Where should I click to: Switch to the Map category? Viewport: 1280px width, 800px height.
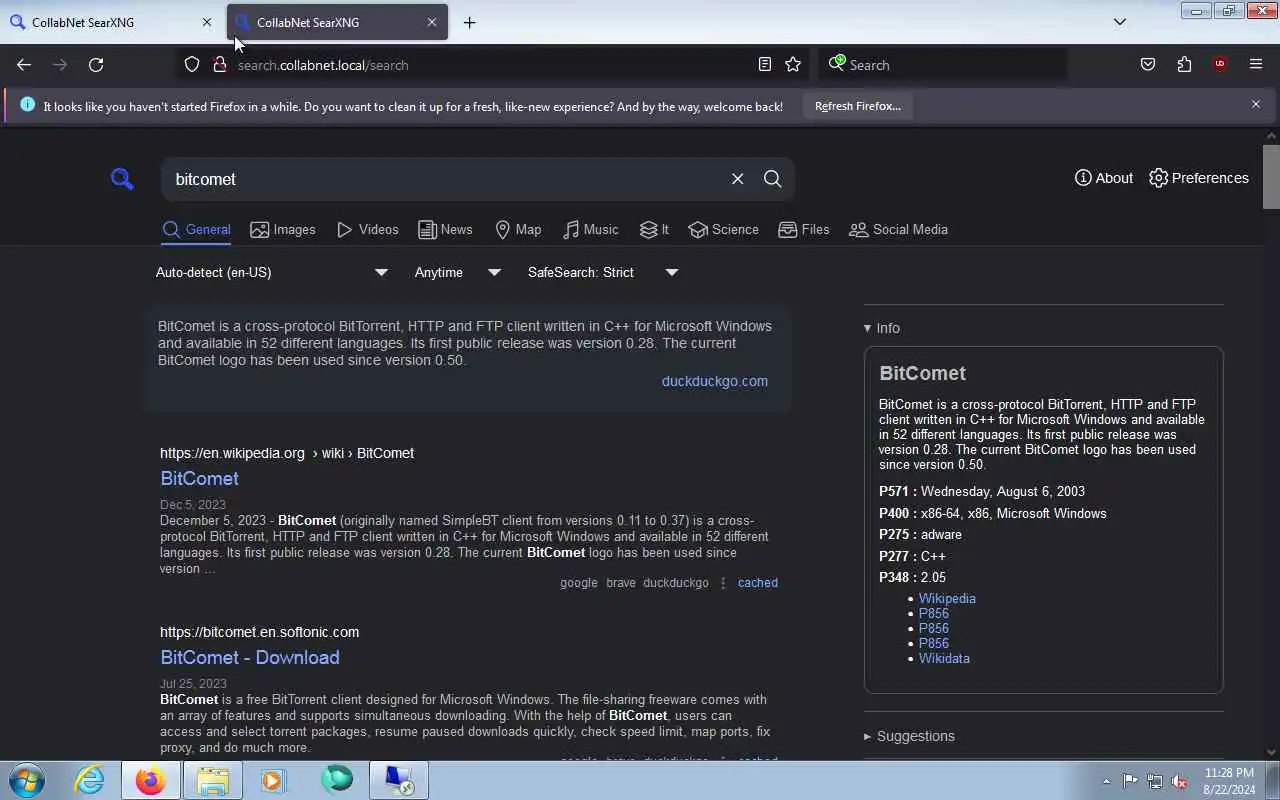tap(518, 229)
